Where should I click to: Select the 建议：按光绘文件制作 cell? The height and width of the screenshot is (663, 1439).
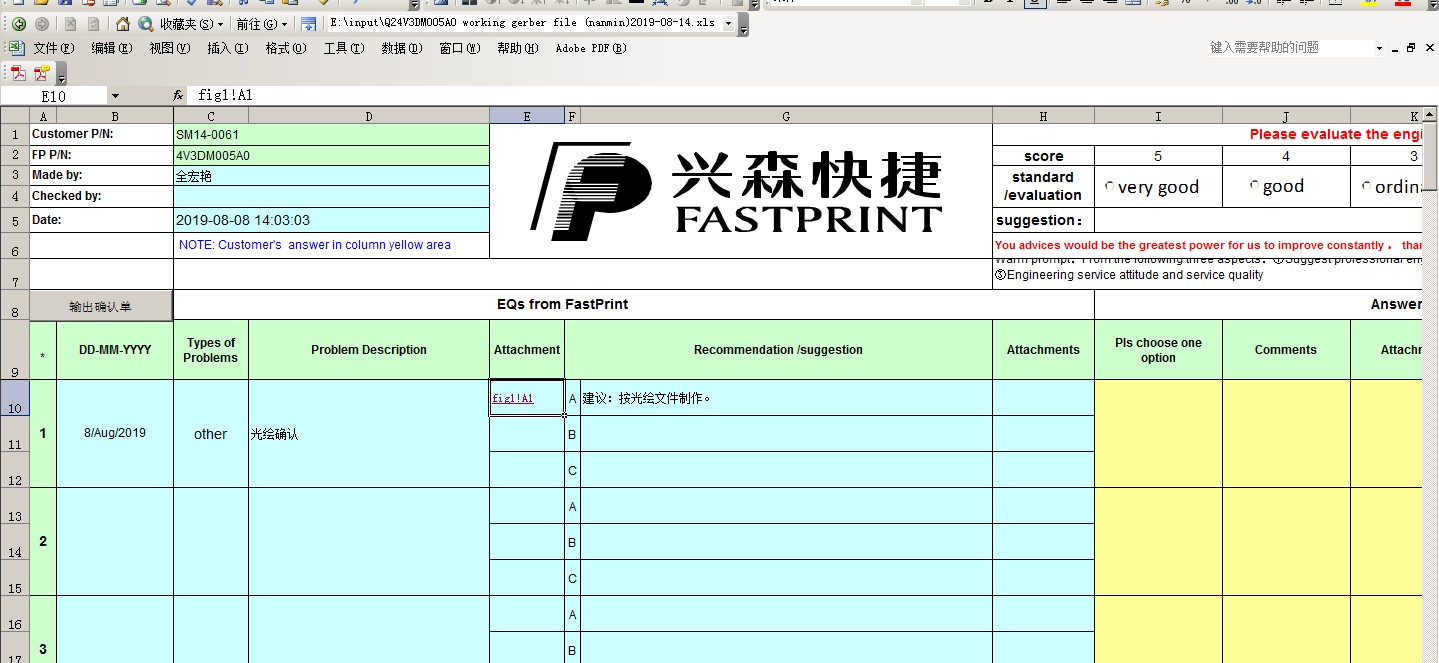point(786,398)
